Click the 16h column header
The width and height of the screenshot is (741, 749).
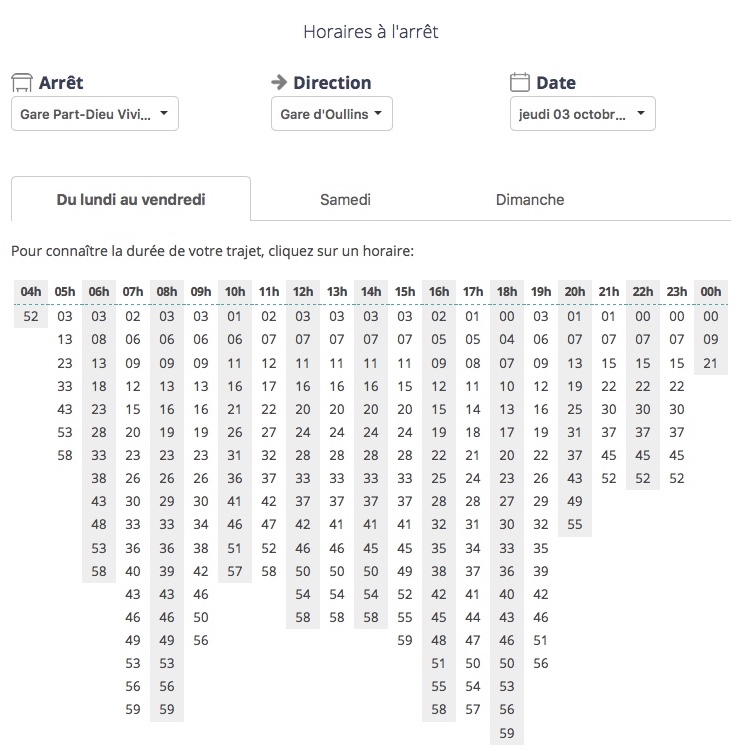click(439, 292)
